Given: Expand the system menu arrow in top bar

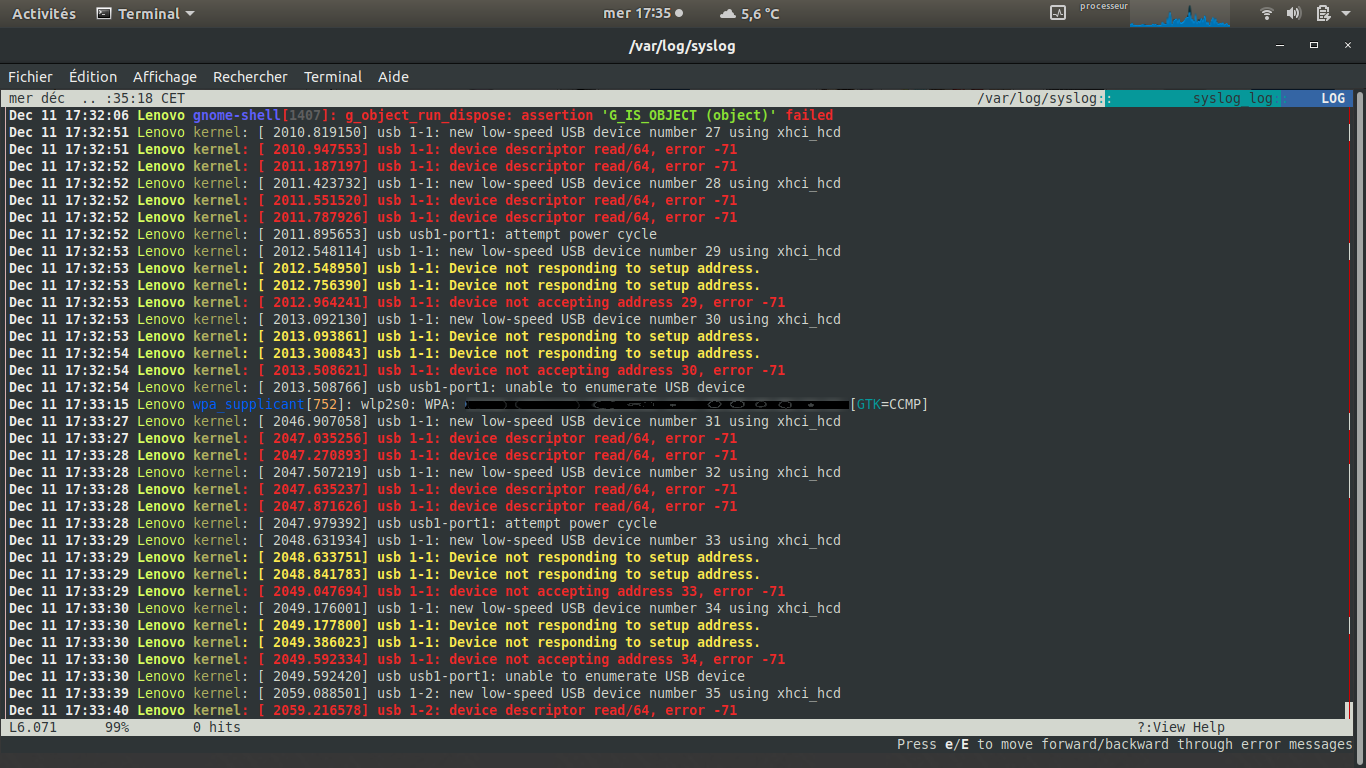Looking at the screenshot, I should tap(1345, 14).
